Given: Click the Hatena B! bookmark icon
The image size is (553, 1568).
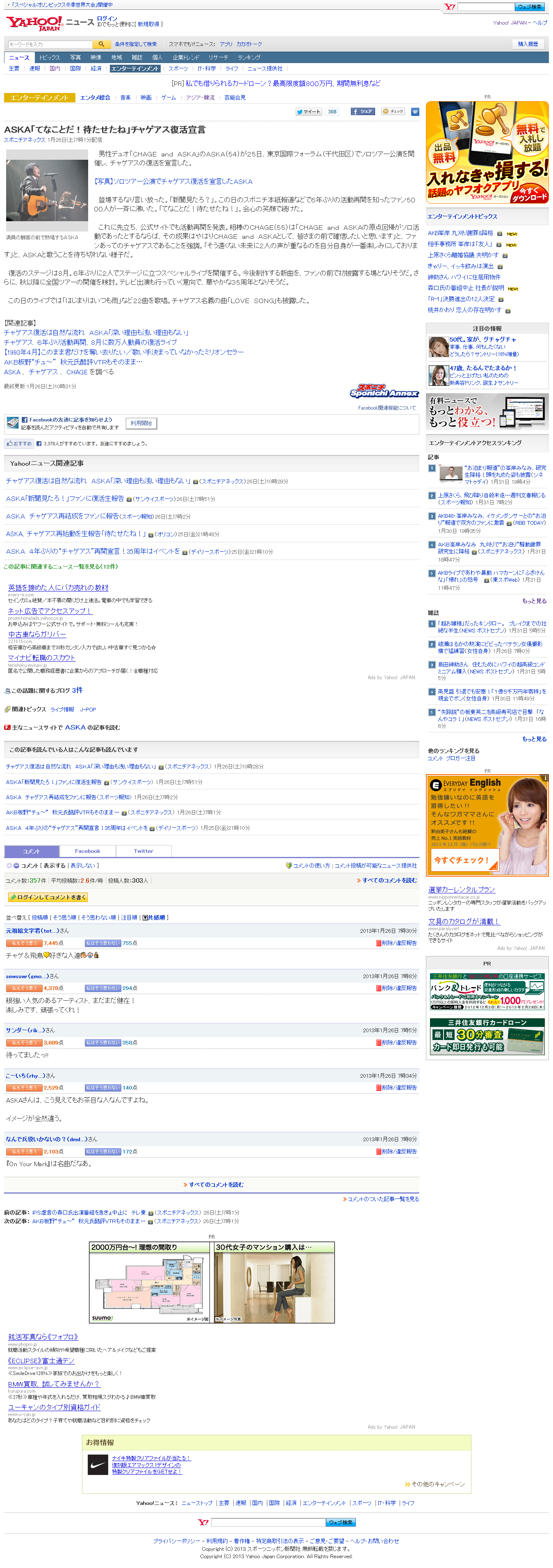Looking at the screenshot, I should [x=415, y=111].
